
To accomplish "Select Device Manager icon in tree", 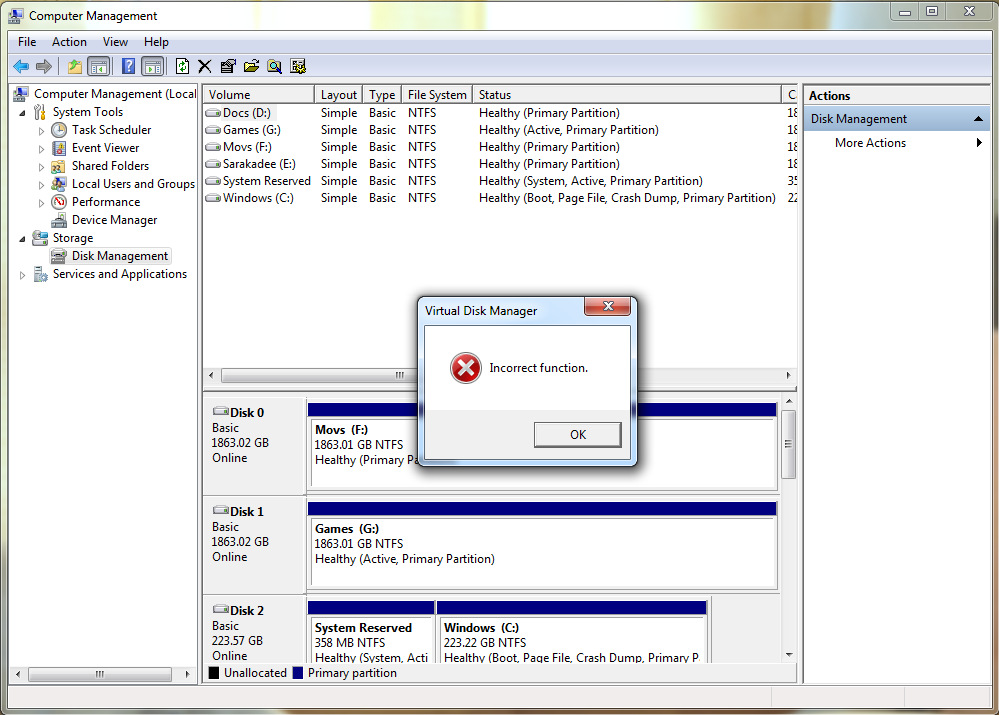I will pos(59,220).
